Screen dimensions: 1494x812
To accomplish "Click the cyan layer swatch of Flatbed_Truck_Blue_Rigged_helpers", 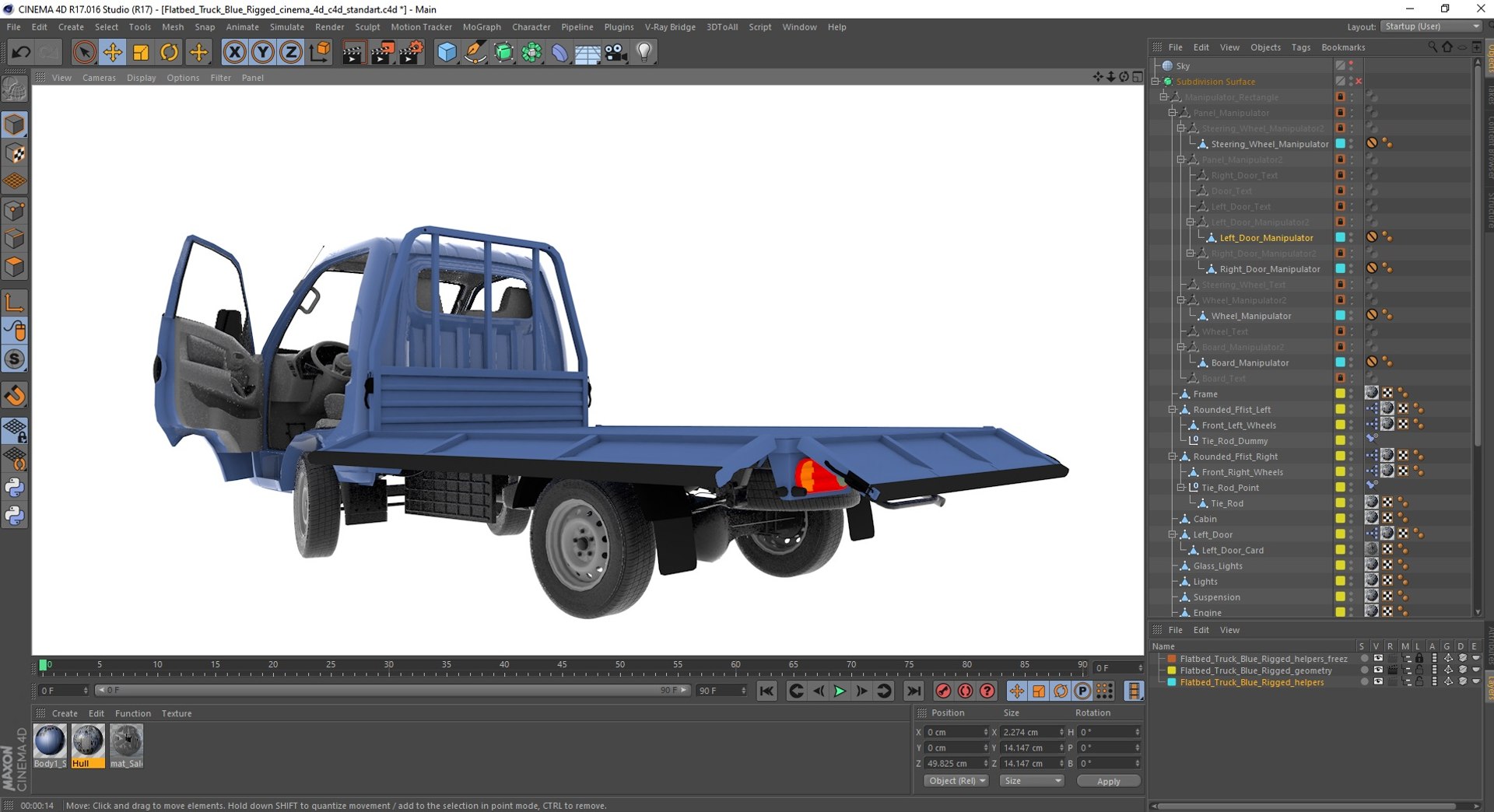I will tap(1171, 682).
